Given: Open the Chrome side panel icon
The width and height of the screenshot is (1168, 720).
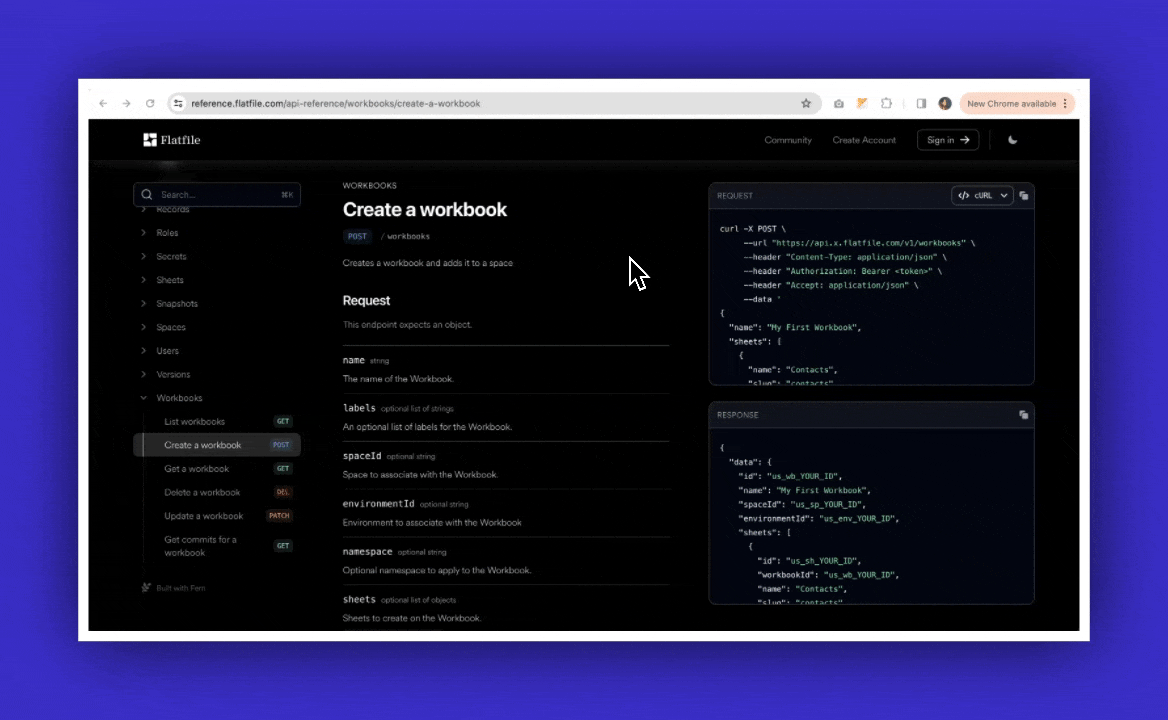Looking at the screenshot, I should coord(921,103).
